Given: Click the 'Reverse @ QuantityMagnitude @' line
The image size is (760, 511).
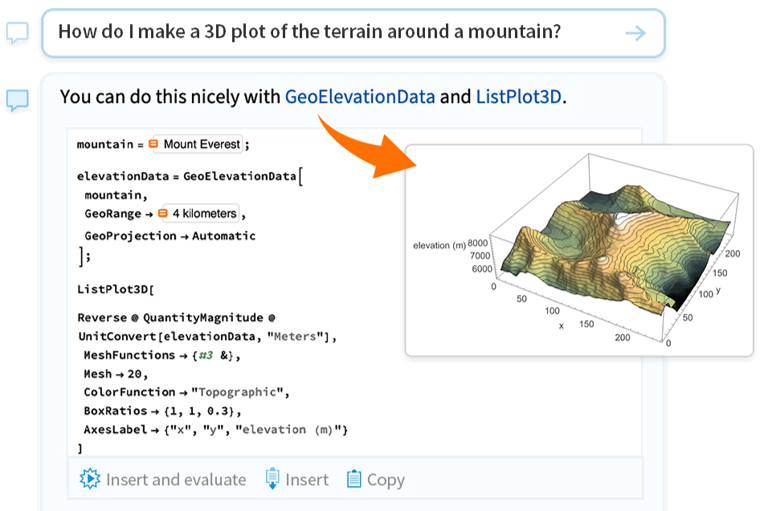Looking at the screenshot, I should (x=176, y=318).
